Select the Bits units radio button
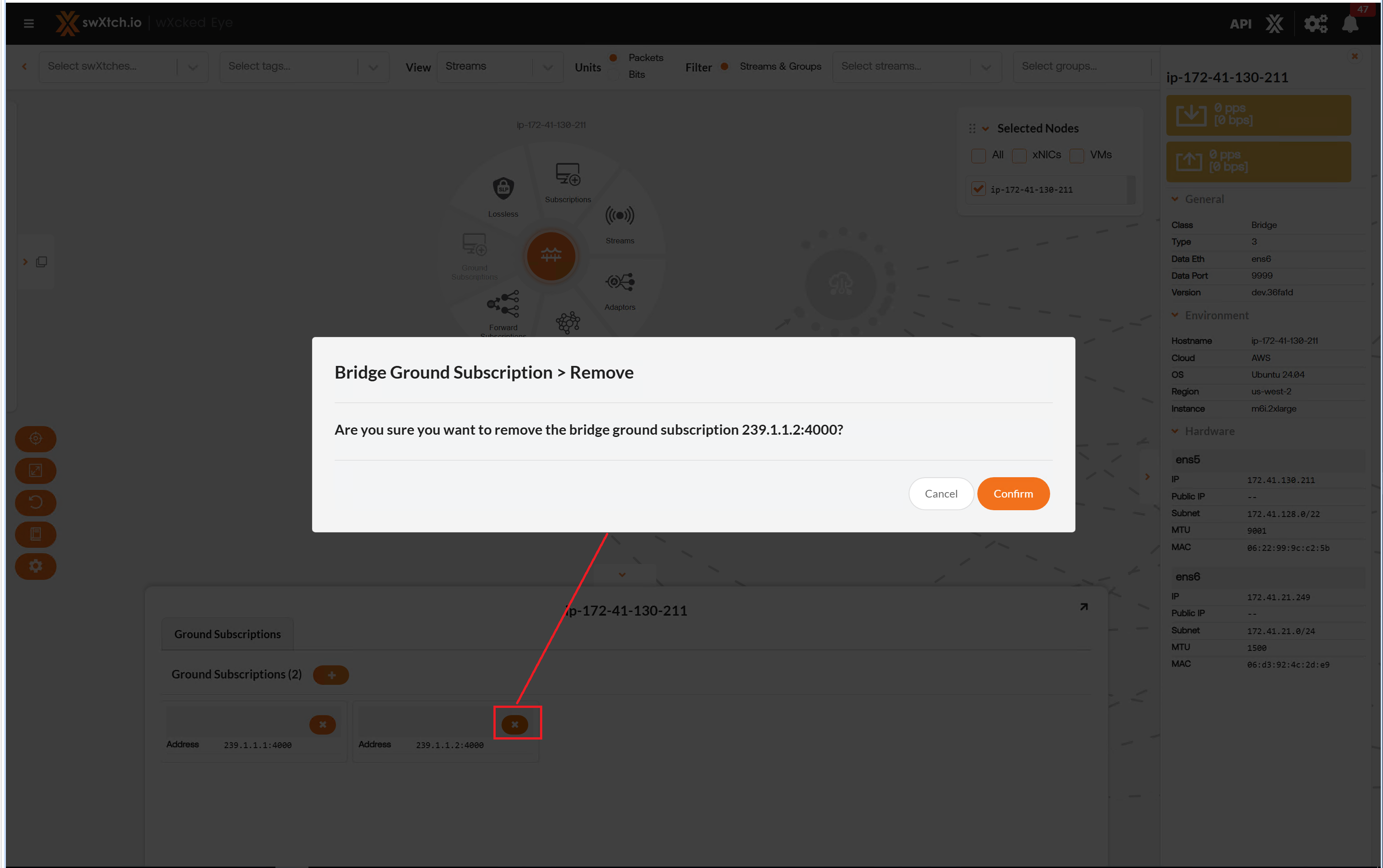Image resolution: width=1383 pixels, height=868 pixels. (x=613, y=75)
